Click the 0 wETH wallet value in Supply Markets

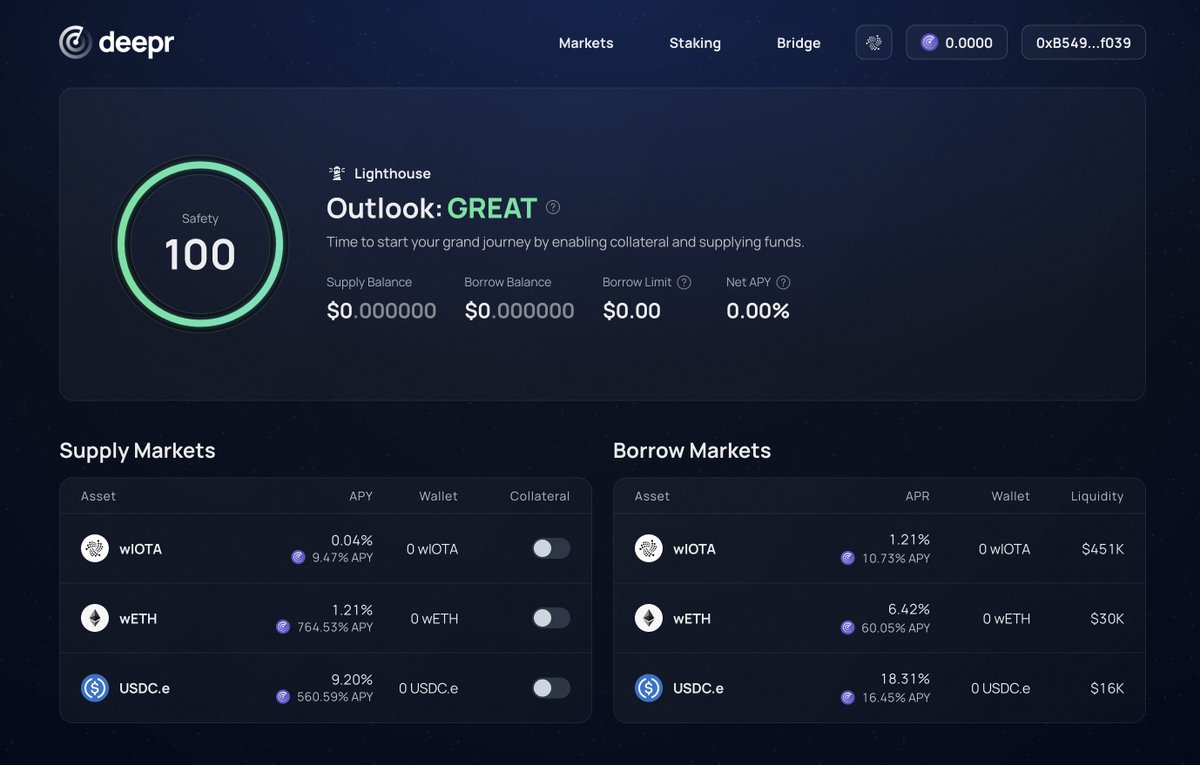pos(434,619)
